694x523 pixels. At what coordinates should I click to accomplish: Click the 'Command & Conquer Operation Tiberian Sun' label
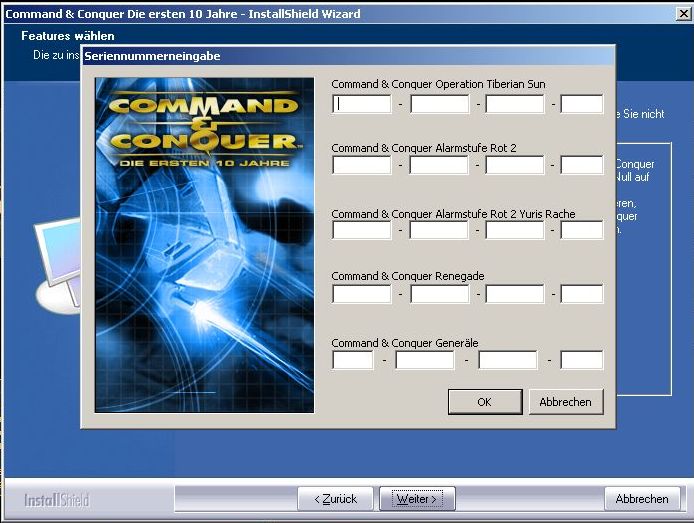pos(438,84)
